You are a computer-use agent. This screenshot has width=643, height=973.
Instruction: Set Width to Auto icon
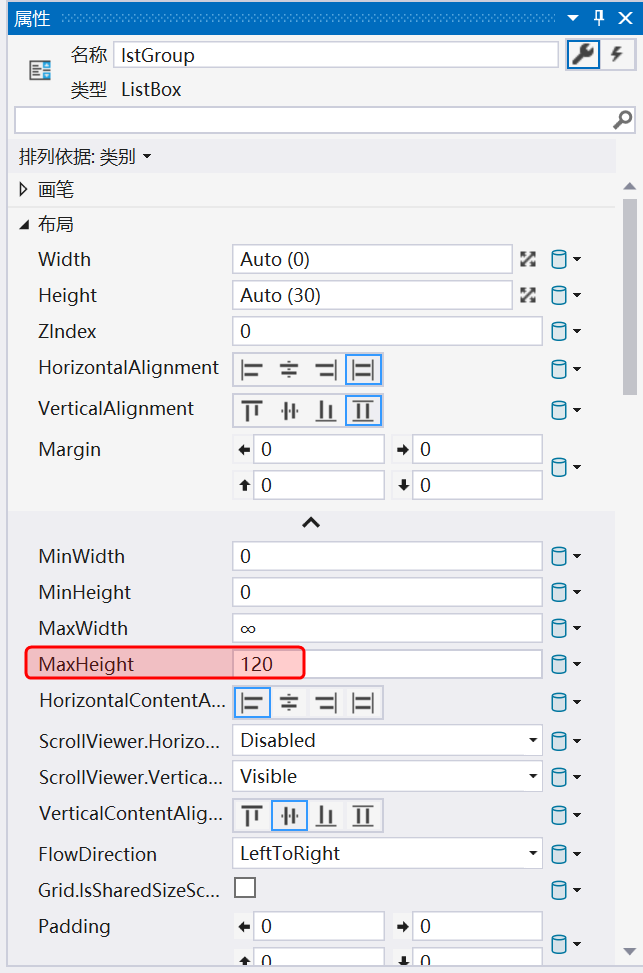tap(528, 260)
